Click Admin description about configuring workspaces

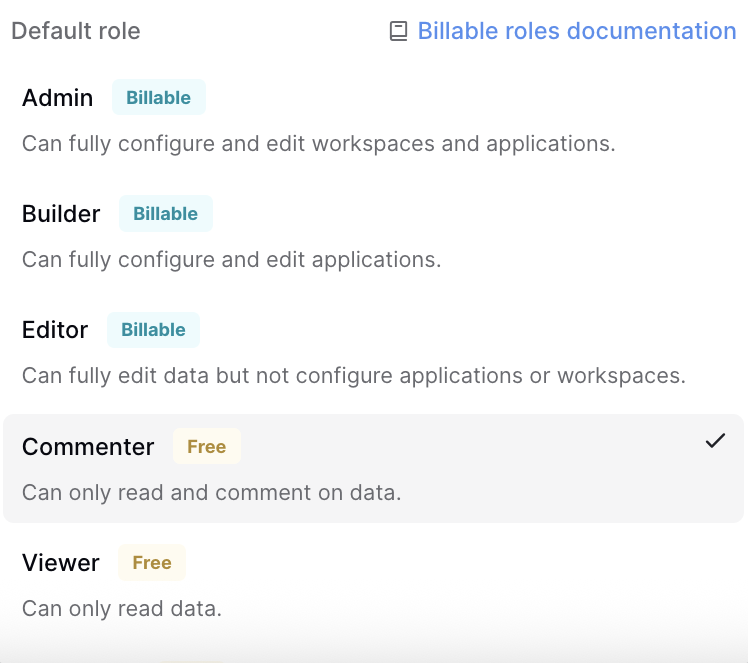[318, 144]
